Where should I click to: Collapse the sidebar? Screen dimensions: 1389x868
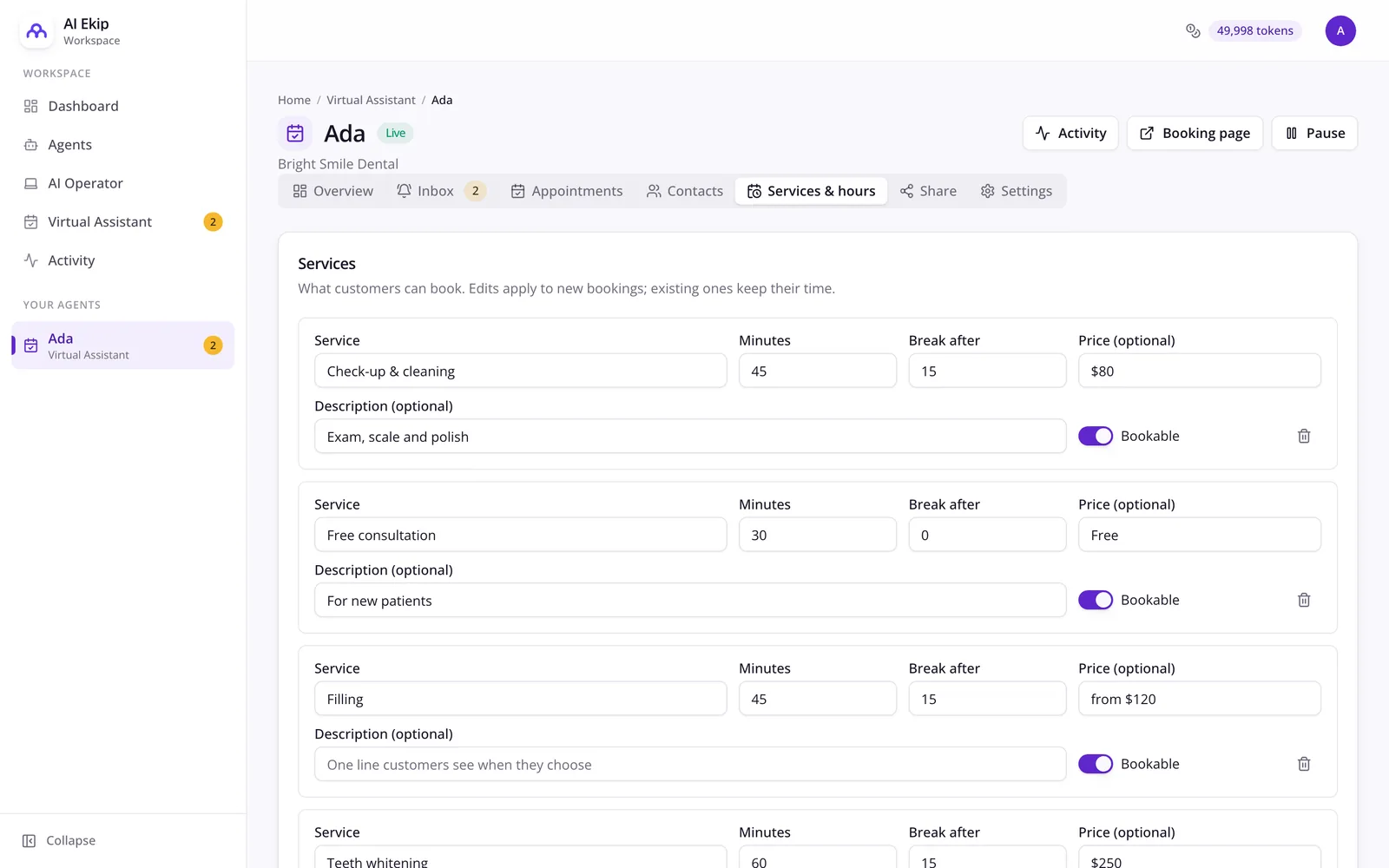(x=59, y=840)
